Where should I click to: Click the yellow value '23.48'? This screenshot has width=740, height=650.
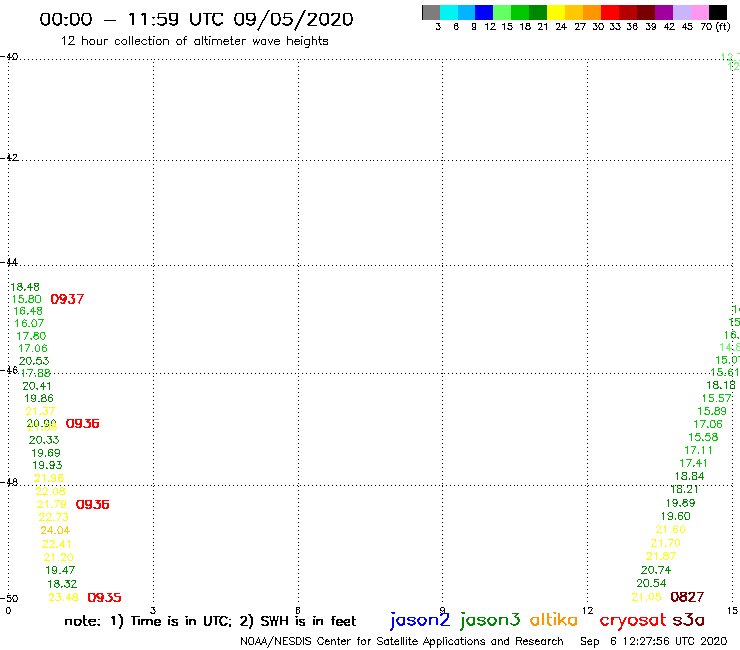(x=64, y=597)
